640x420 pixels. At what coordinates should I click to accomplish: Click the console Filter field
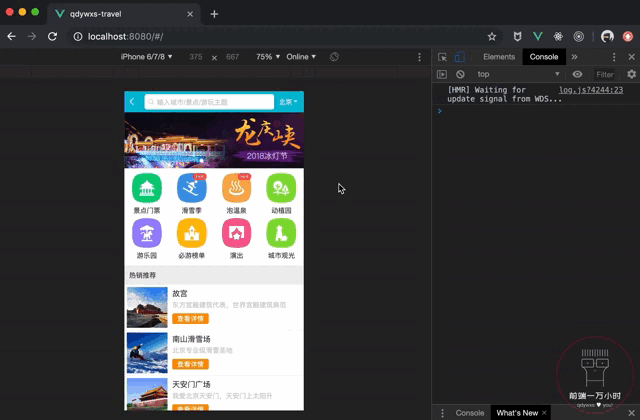point(606,74)
